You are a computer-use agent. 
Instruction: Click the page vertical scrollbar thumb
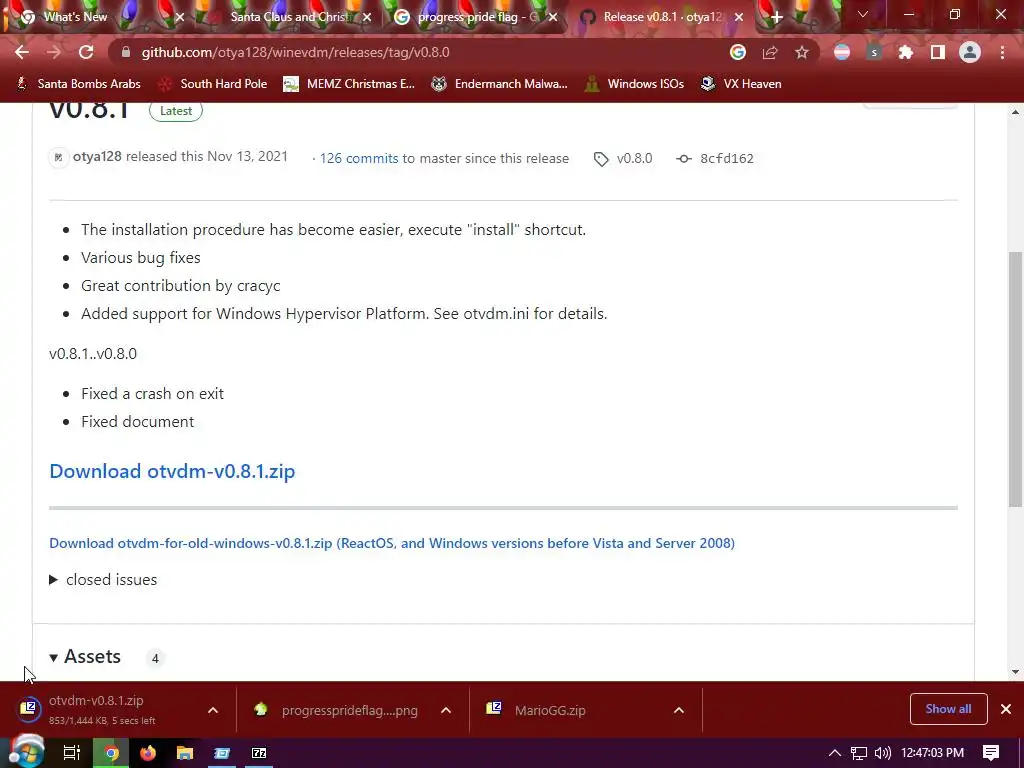point(1016,379)
